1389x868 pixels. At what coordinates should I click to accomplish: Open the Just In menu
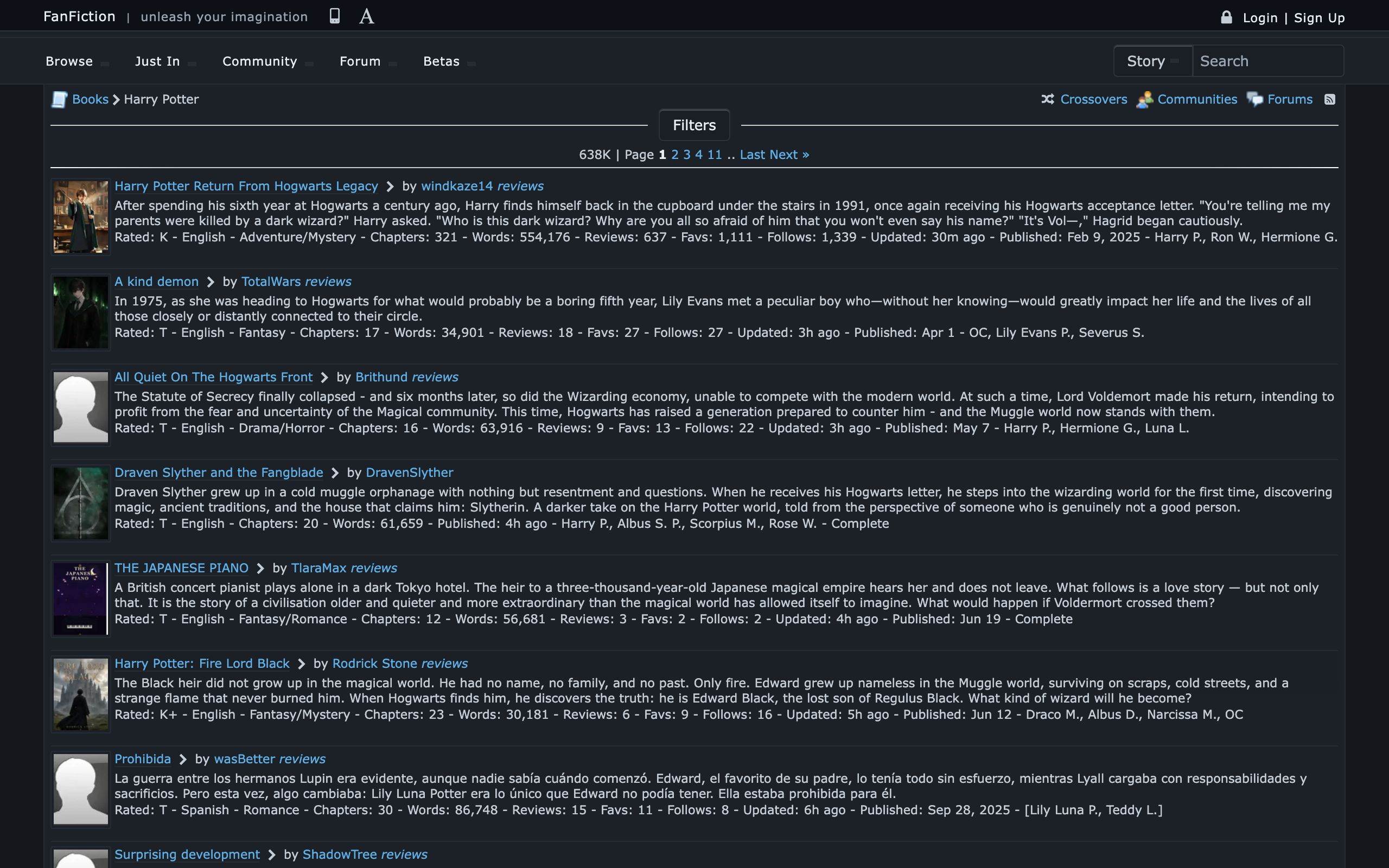[165, 61]
